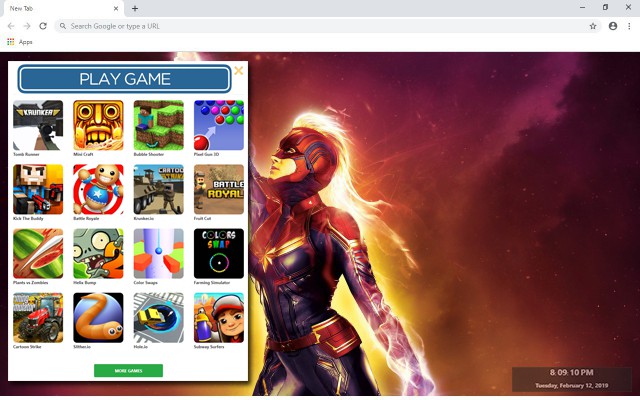Go back using the browser back arrow
The width and height of the screenshot is (640, 400).
[x=11, y=26]
